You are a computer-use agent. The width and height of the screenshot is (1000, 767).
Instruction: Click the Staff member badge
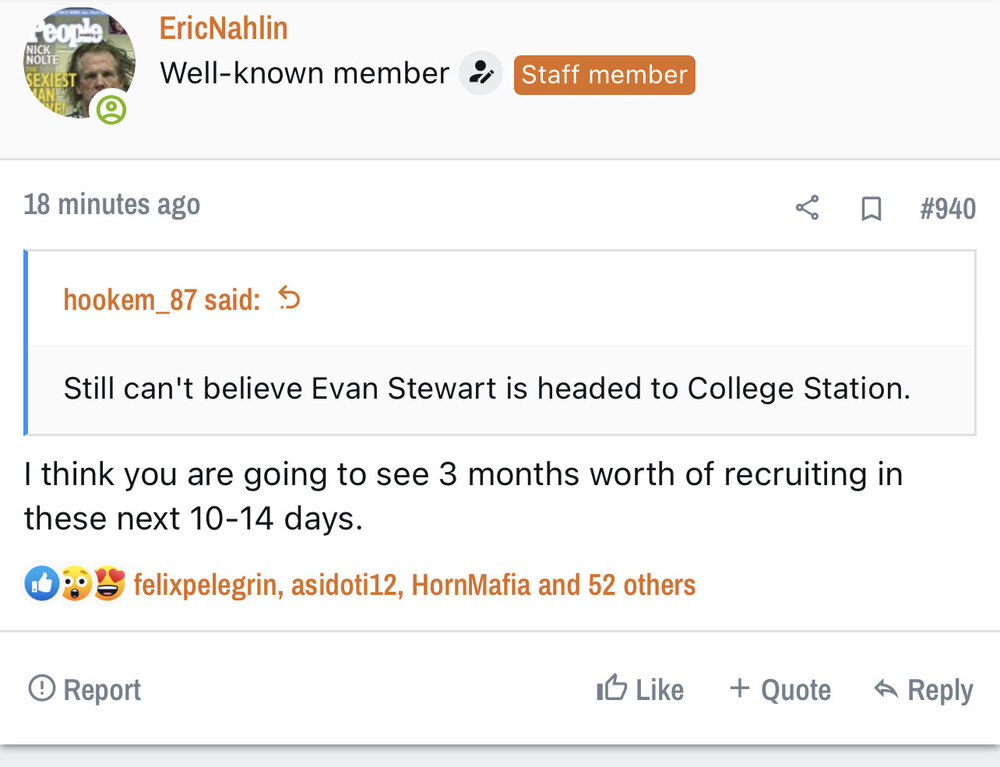pos(604,75)
